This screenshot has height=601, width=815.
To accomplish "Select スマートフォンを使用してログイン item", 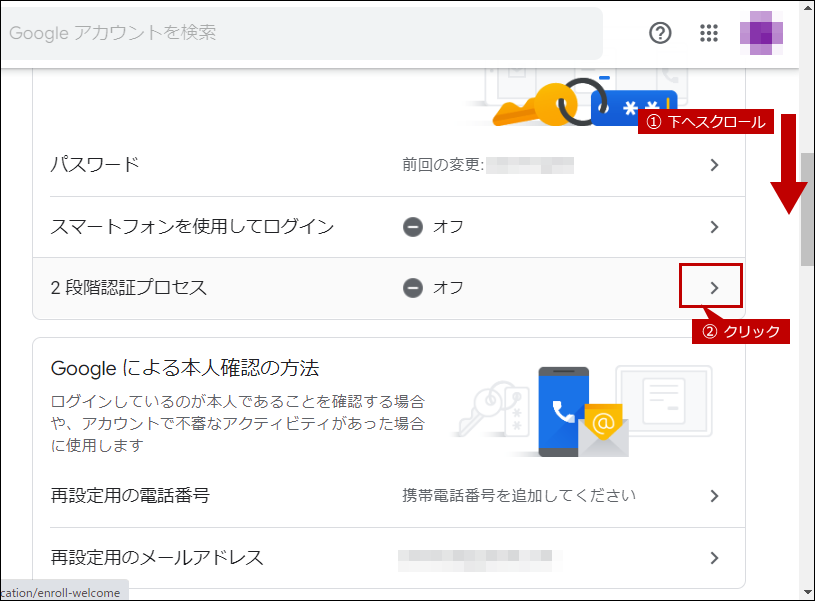I will [x=389, y=227].
